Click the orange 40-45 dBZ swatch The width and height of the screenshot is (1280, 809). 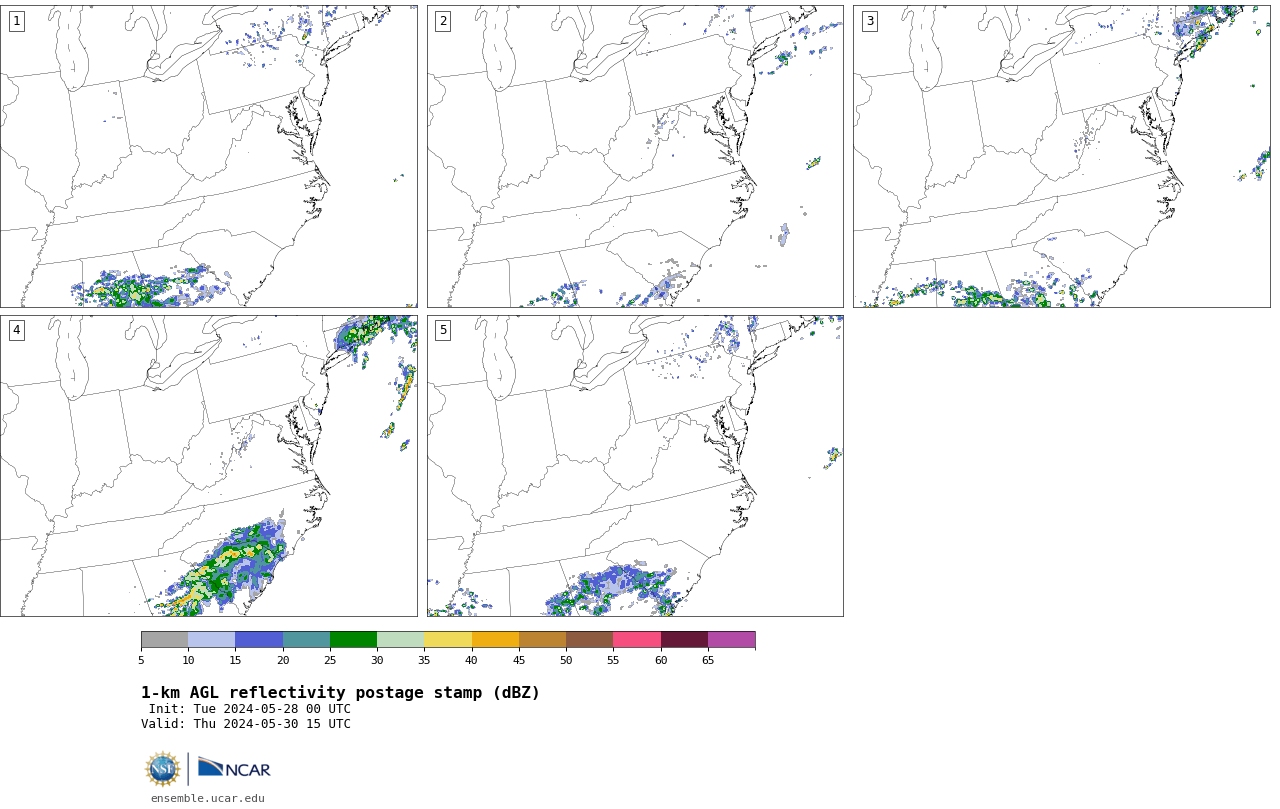(x=495, y=639)
